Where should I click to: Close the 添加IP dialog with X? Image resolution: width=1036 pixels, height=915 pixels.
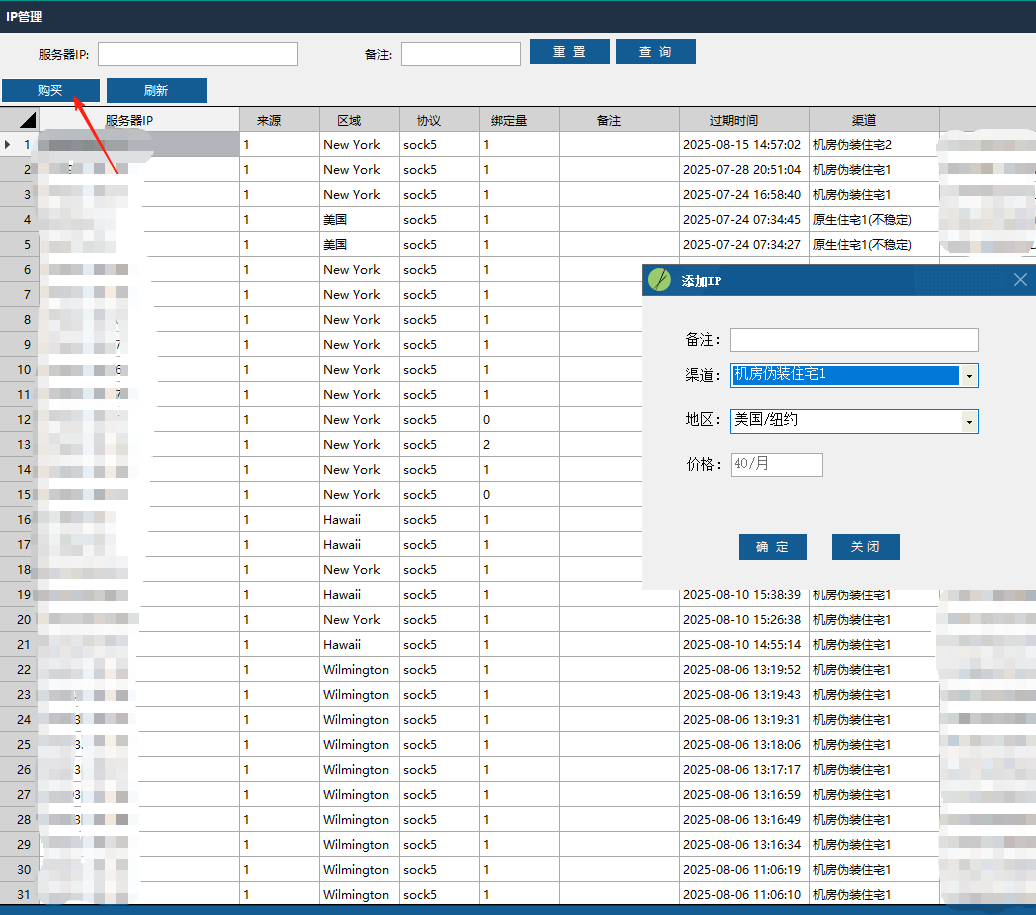coord(1020,280)
